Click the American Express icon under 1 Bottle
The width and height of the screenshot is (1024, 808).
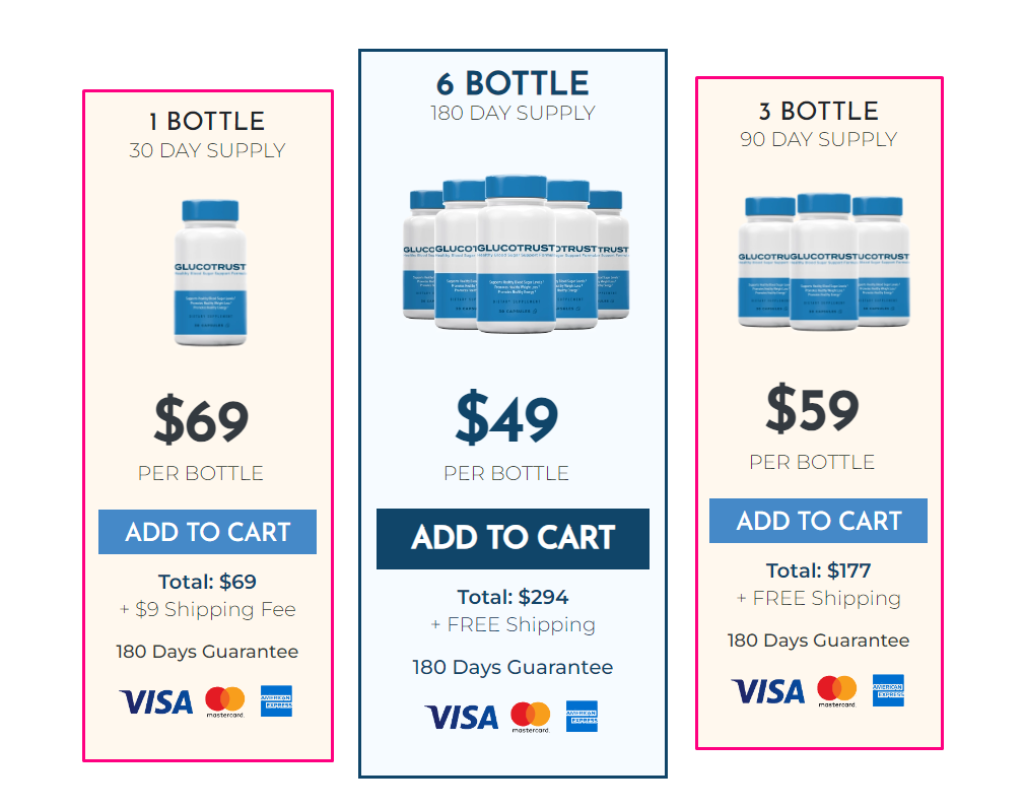[276, 702]
